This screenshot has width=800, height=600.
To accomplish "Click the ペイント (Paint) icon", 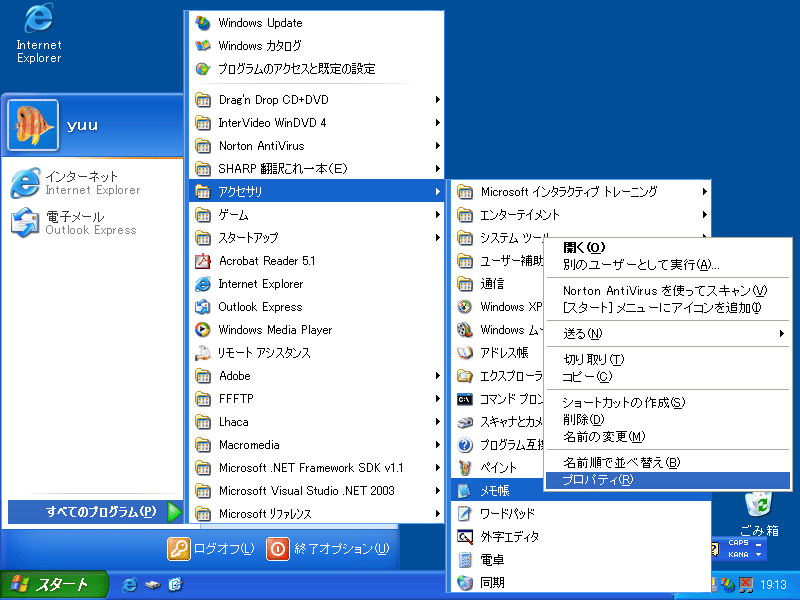I will point(465,467).
